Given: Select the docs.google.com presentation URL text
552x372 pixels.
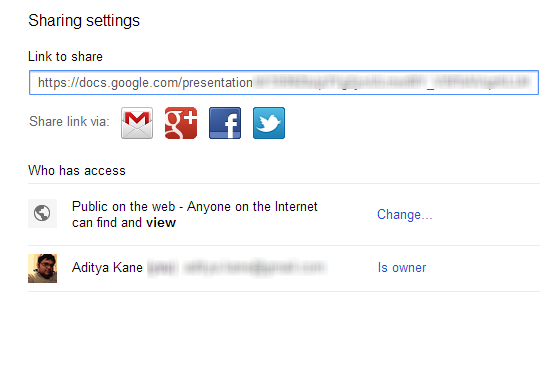Looking at the screenshot, I should pyautogui.click(x=145, y=83).
